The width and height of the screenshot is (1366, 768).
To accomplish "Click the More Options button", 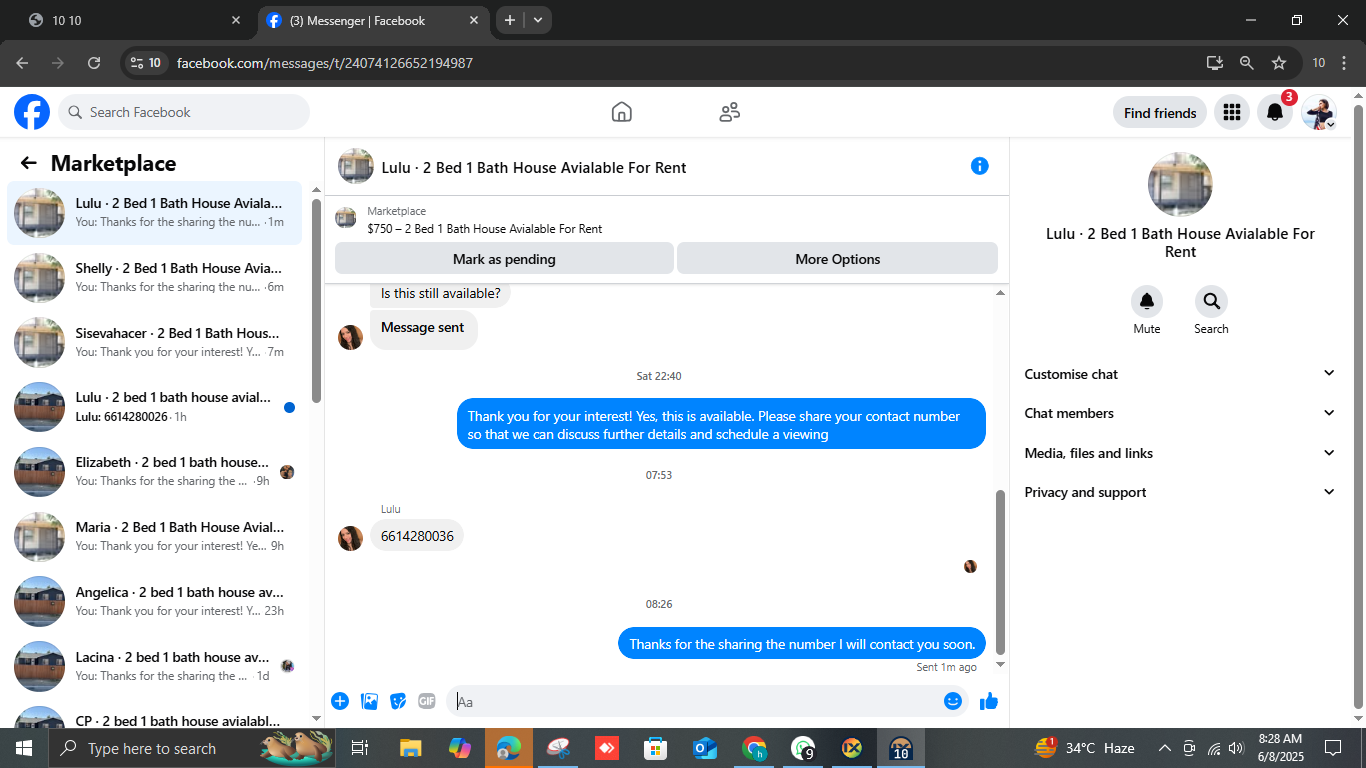I will 838,258.
